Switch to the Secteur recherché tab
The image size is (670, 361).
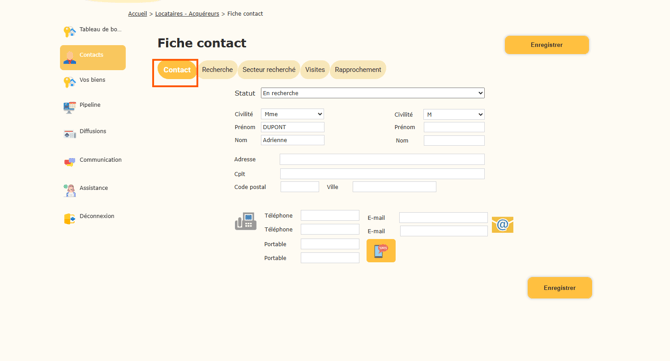(269, 70)
